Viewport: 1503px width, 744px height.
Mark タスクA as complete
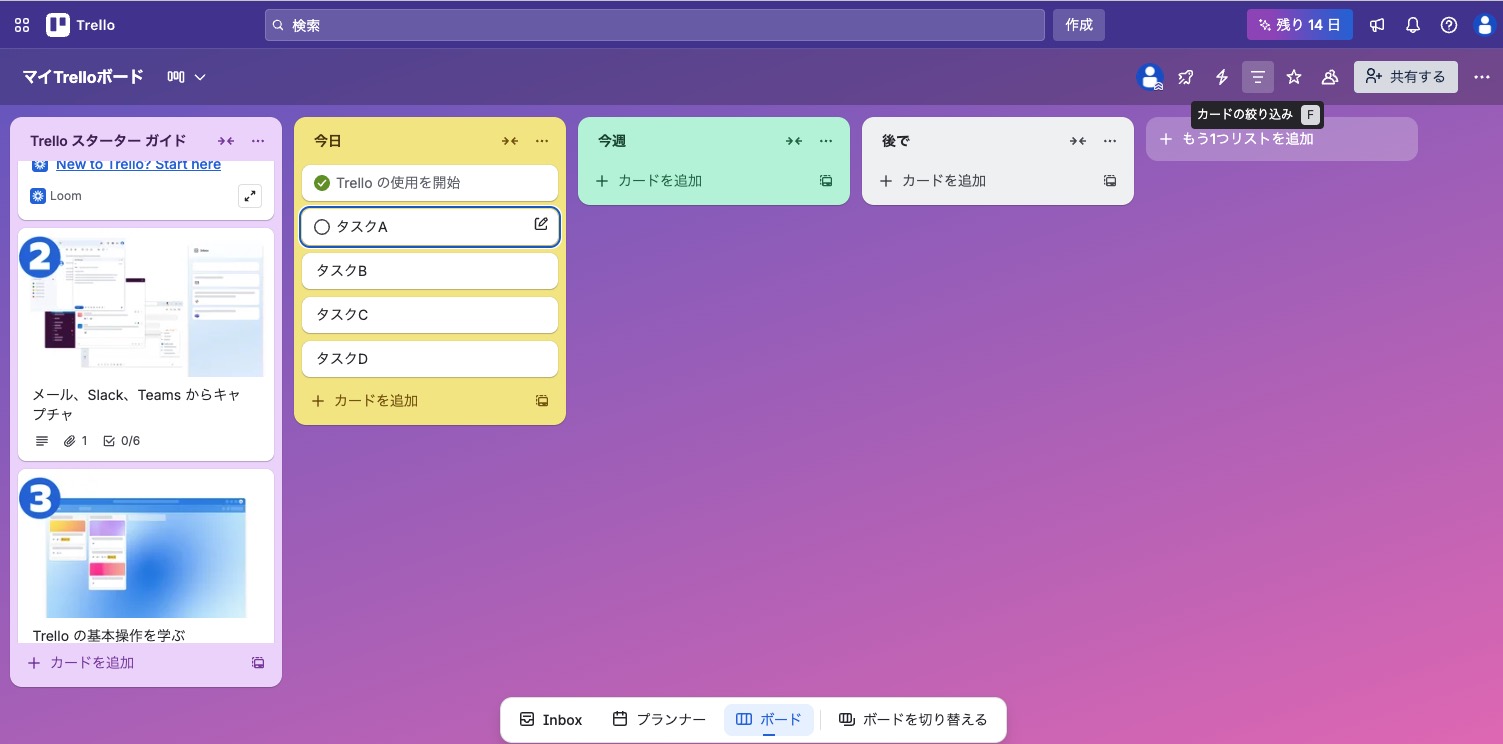tap(322, 227)
